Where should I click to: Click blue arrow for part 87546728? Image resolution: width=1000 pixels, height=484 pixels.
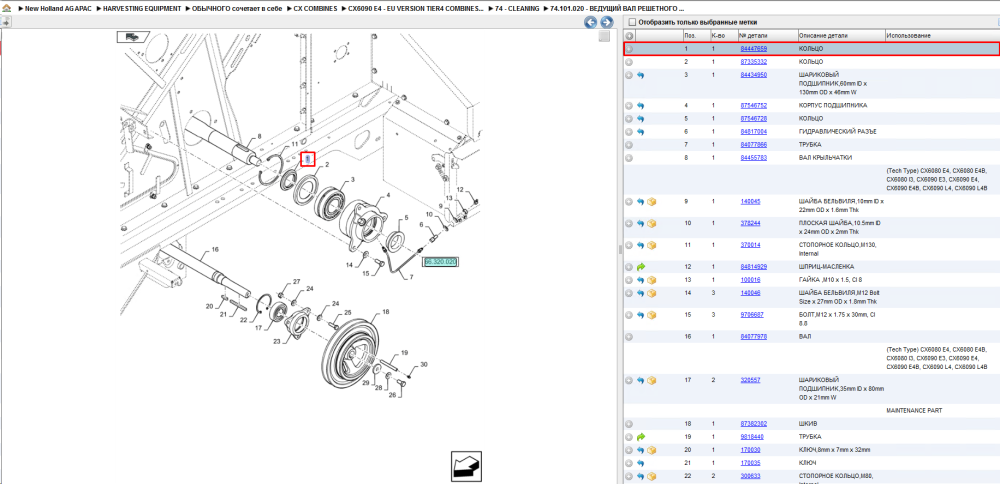[641, 119]
